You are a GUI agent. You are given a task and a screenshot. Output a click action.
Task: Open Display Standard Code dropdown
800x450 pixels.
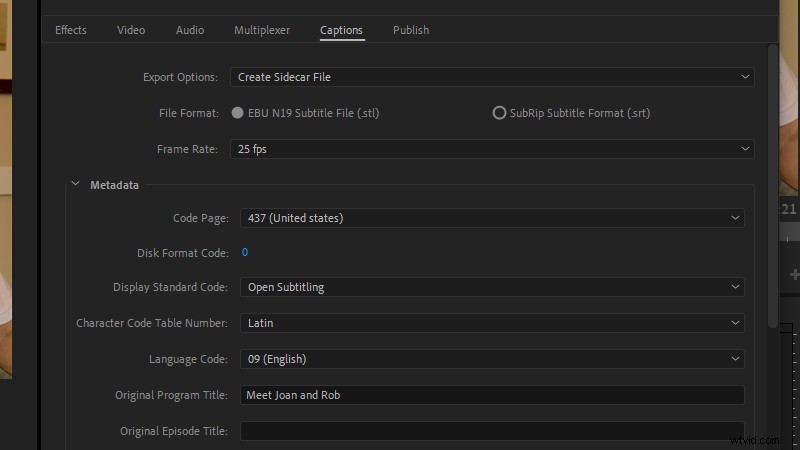[x=492, y=287]
